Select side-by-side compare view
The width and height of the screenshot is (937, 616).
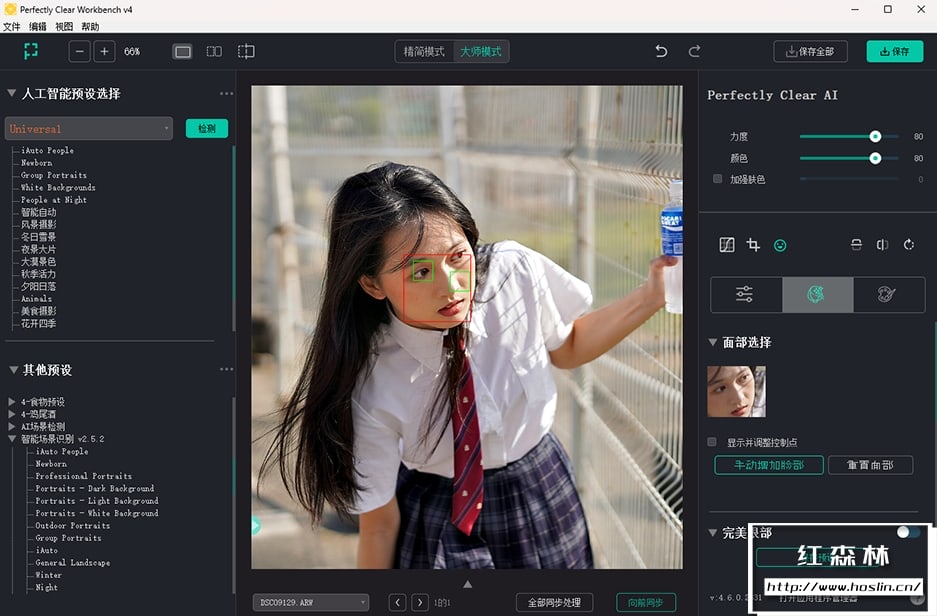(214, 51)
